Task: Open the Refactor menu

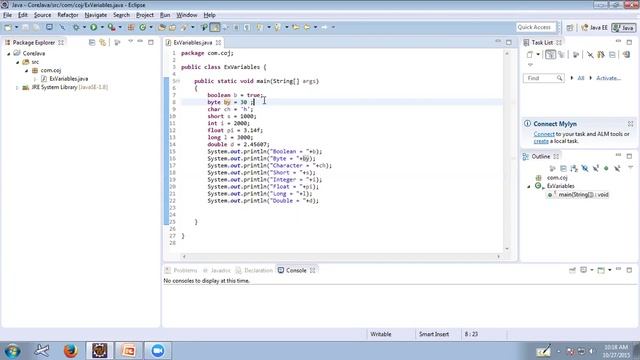Action: 68,15
